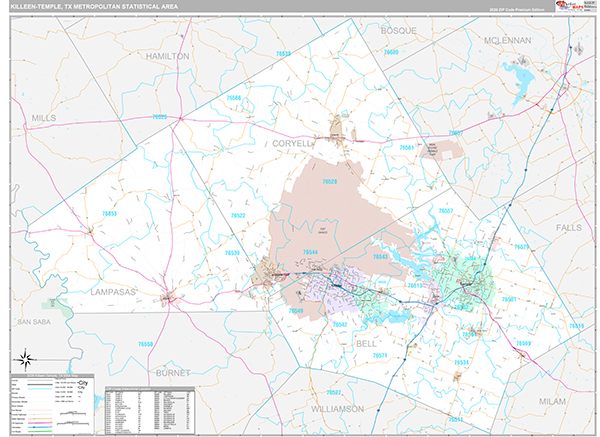Viewport: 600px width, 437px height.
Task: Click the FALLS county label
Action: coord(568,228)
